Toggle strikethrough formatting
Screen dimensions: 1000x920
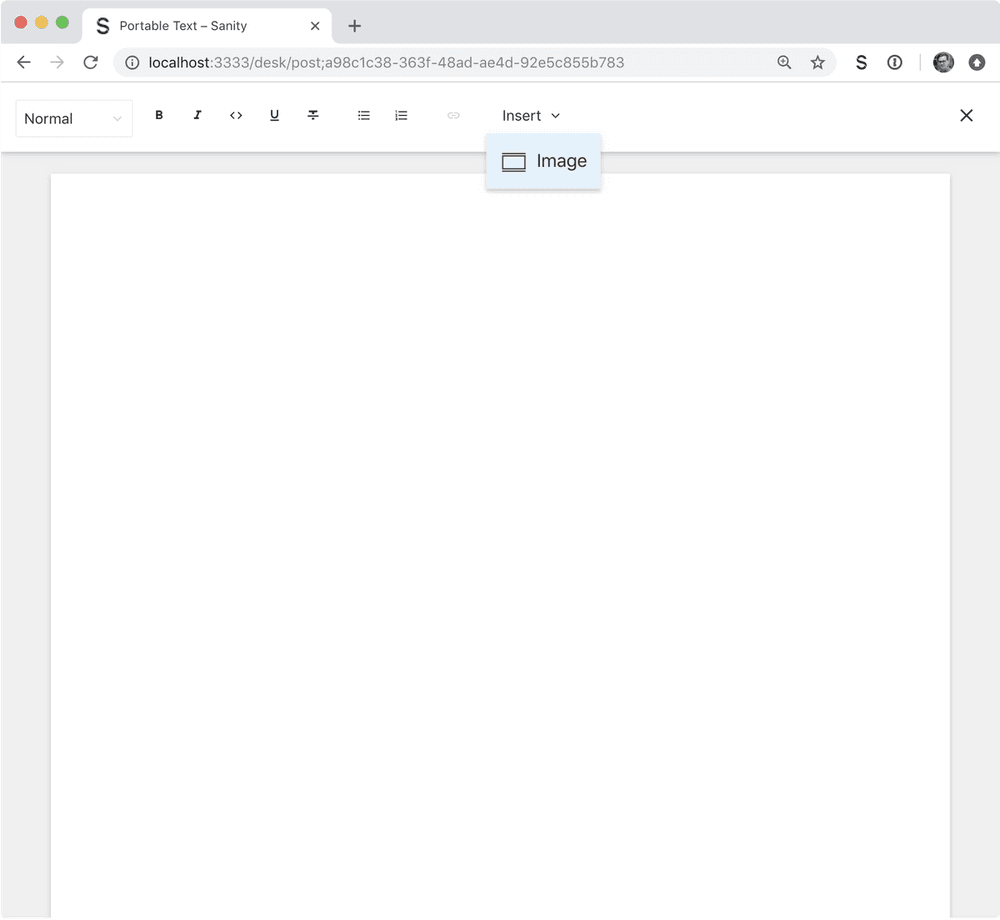coord(313,115)
